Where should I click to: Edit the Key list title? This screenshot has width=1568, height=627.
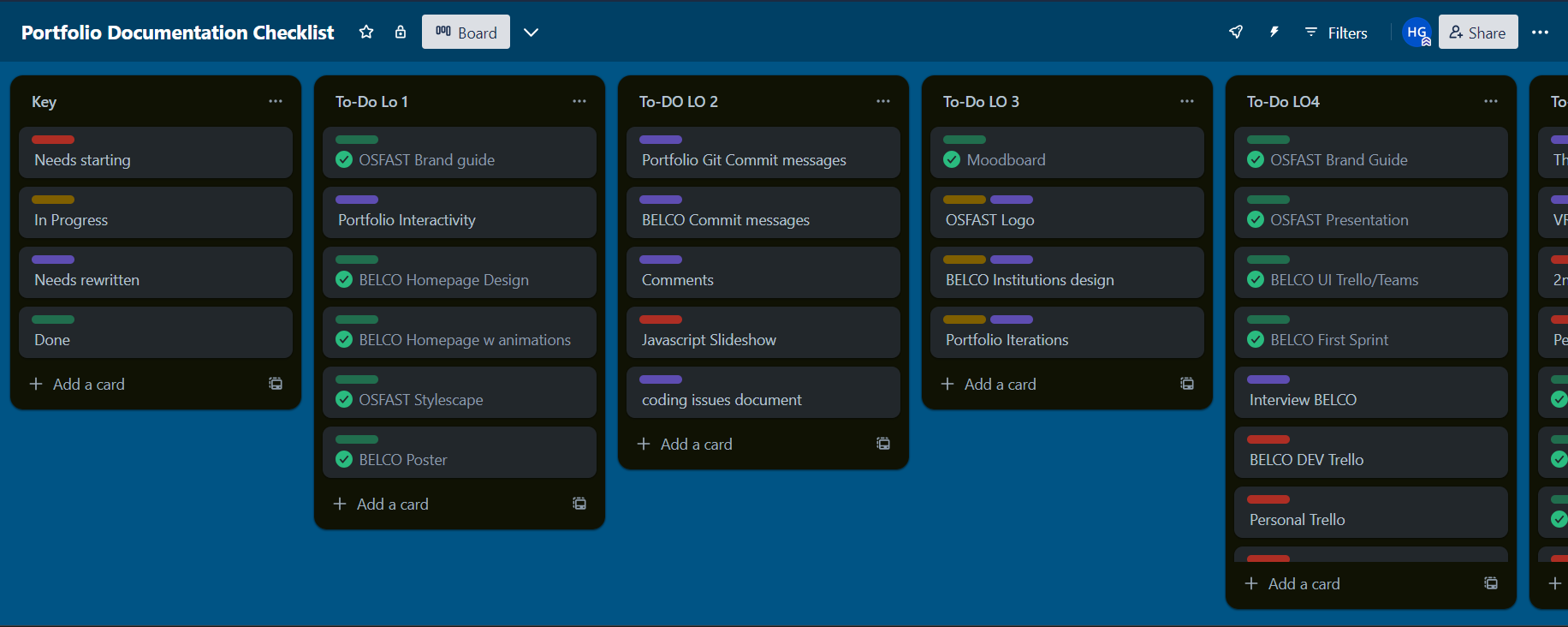pyautogui.click(x=44, y=101)
